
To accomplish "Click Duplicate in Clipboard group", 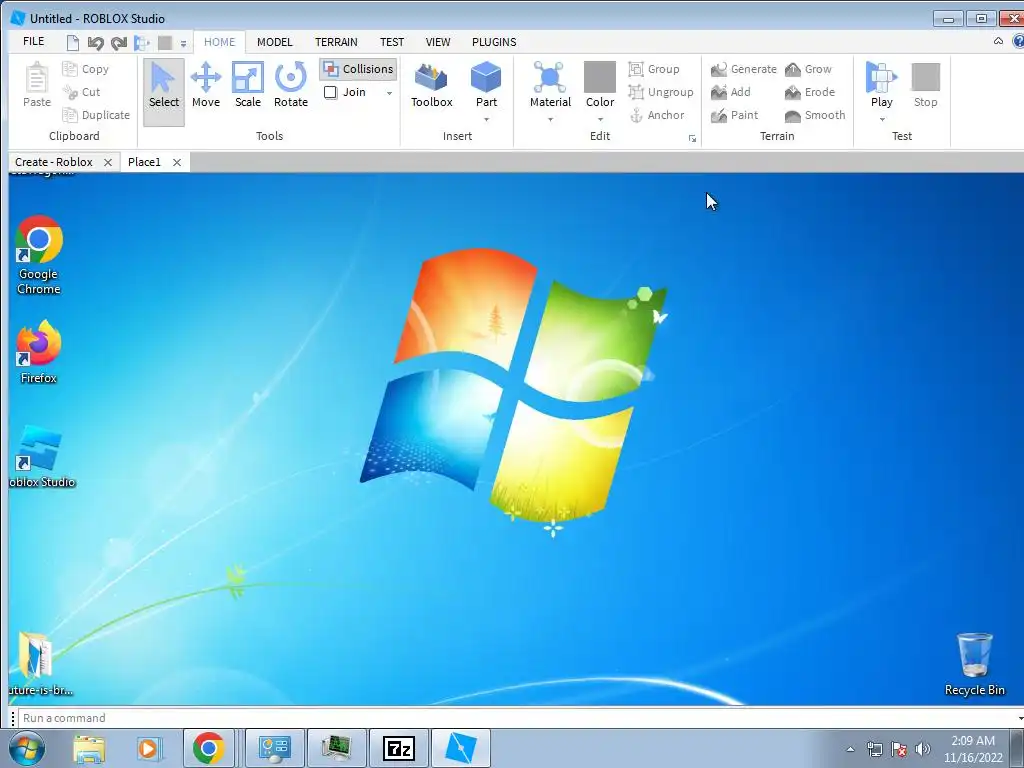I will pyautogui.click(x=96, y=115).
